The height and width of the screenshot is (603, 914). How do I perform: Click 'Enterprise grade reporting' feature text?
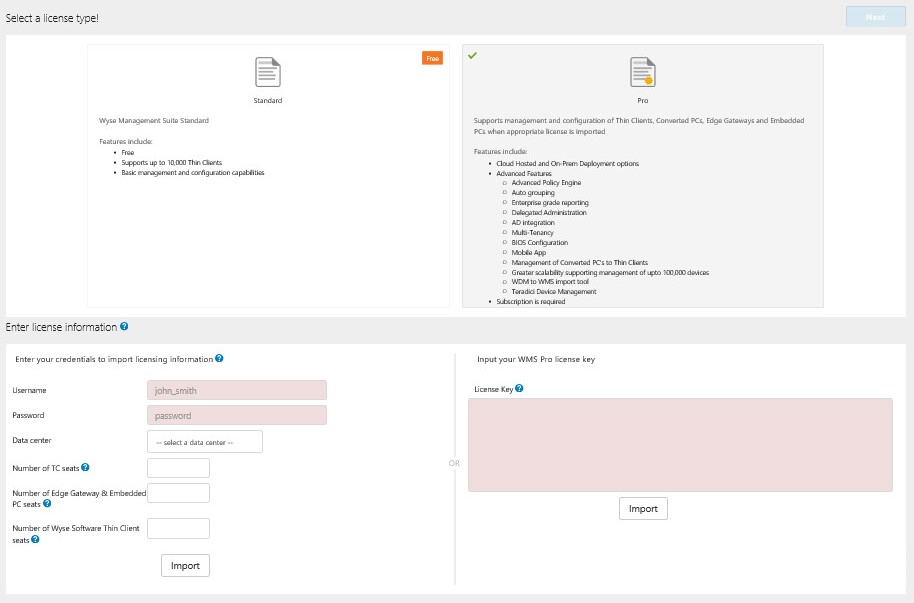coord(550,202)
